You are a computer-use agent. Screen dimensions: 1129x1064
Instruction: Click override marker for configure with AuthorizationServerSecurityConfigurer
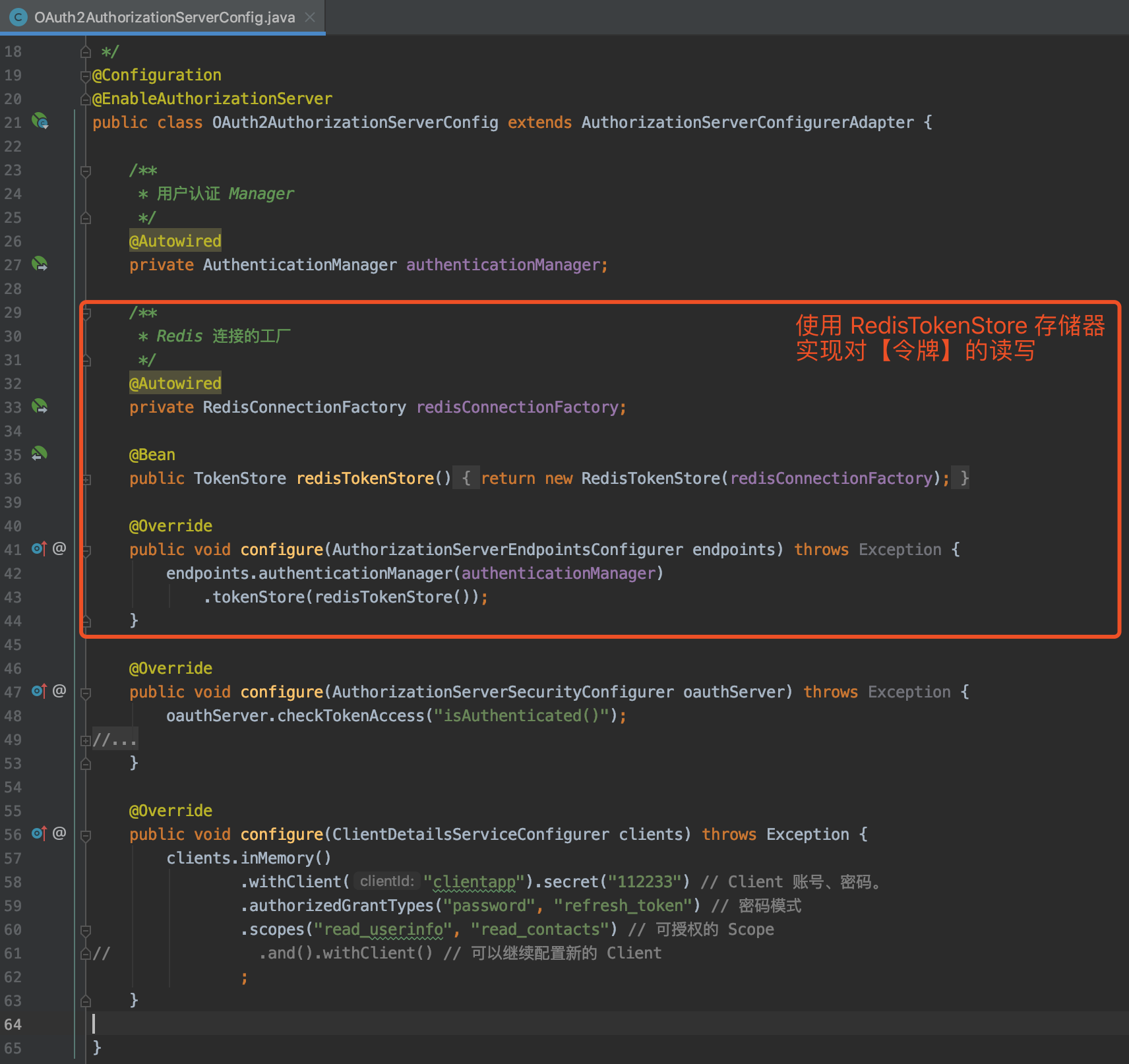click(x=39, y=691)
